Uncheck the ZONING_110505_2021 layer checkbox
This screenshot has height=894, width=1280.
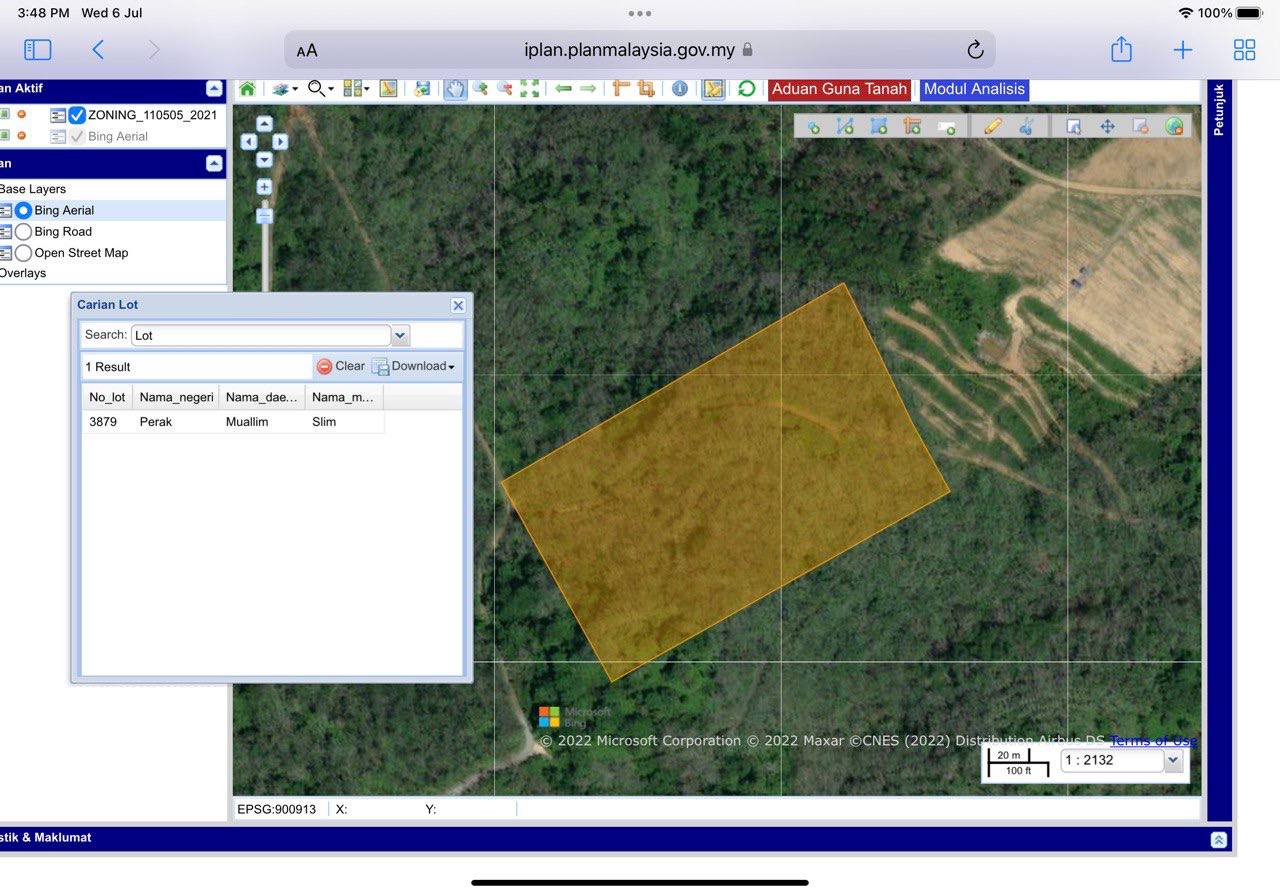coord(77,115)
